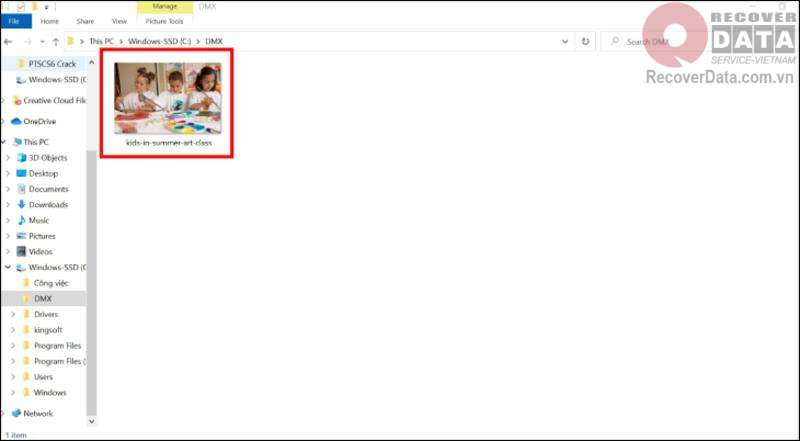Open the Desktop folder in sidebar
Screen dimensions: 800x441
43,174
